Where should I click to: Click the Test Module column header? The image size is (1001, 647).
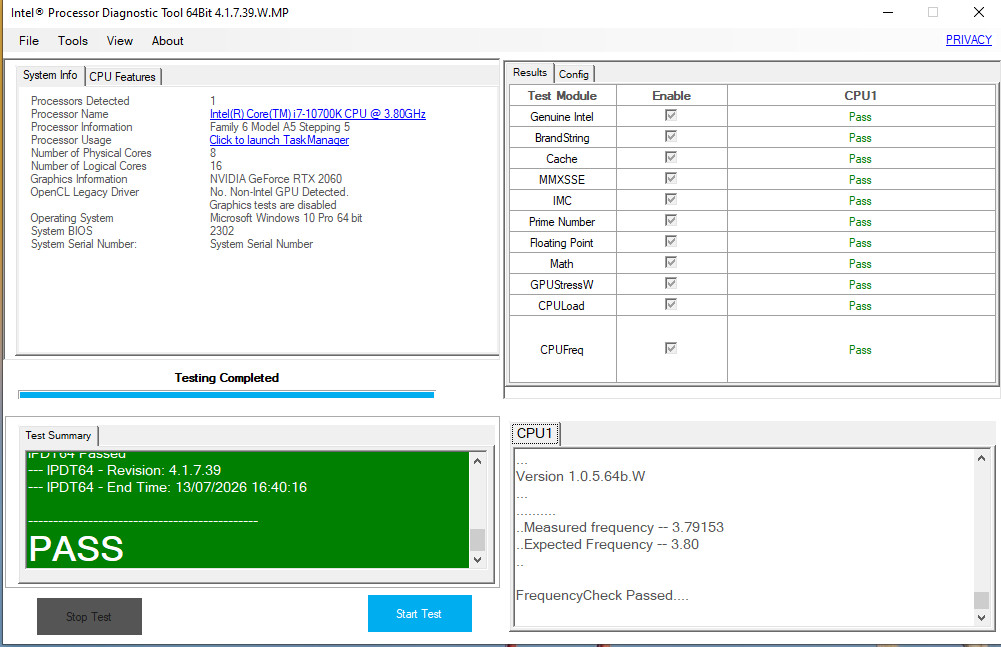point(562,96)
